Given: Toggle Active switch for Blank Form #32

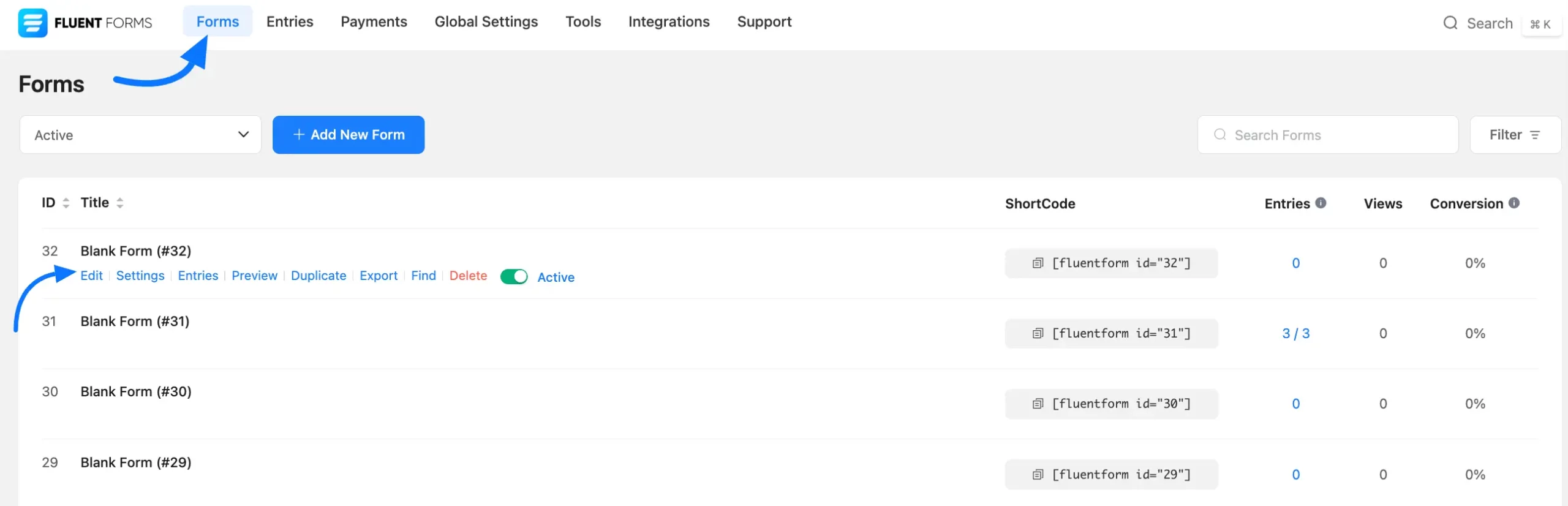Looking at the screenshot, I should 513,277.
